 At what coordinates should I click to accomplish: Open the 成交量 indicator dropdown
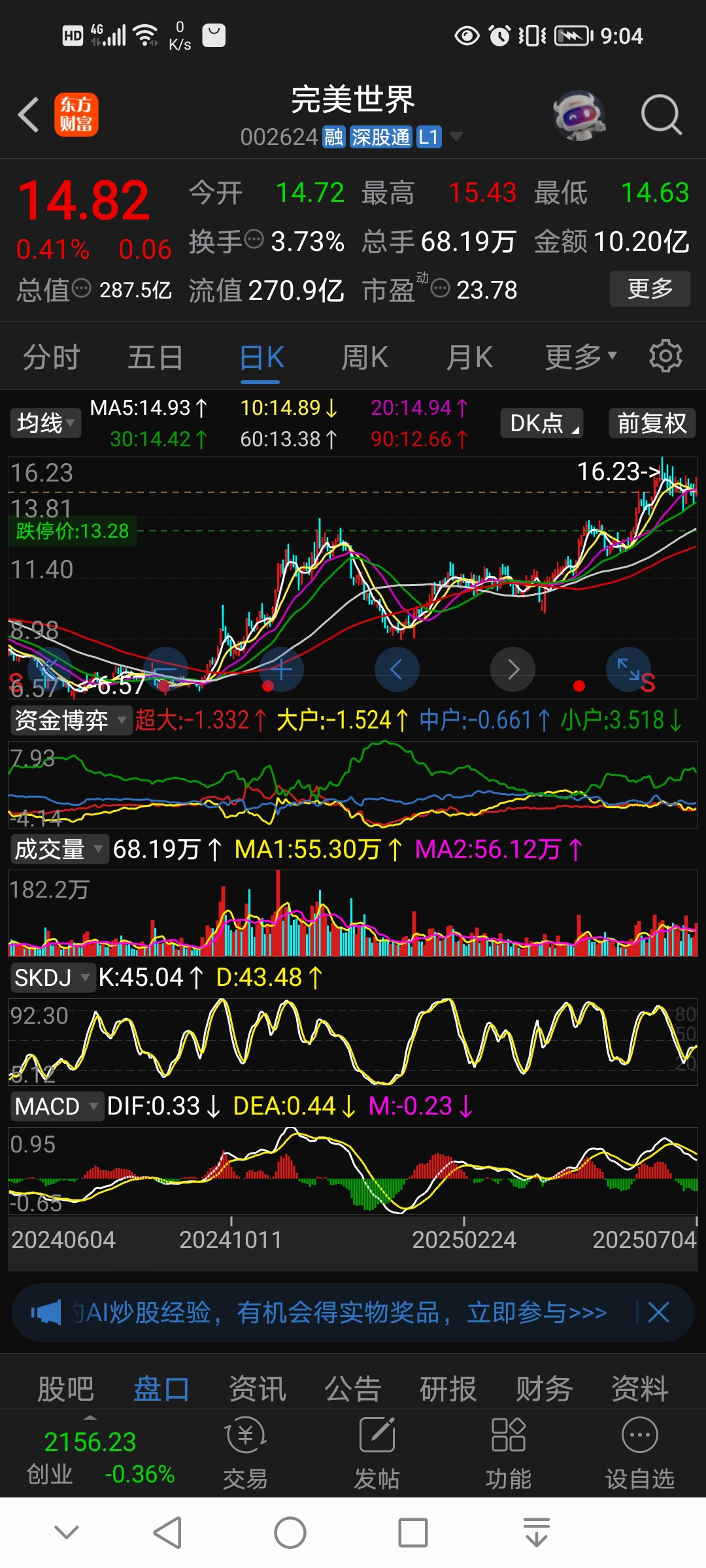pos(59,849)
